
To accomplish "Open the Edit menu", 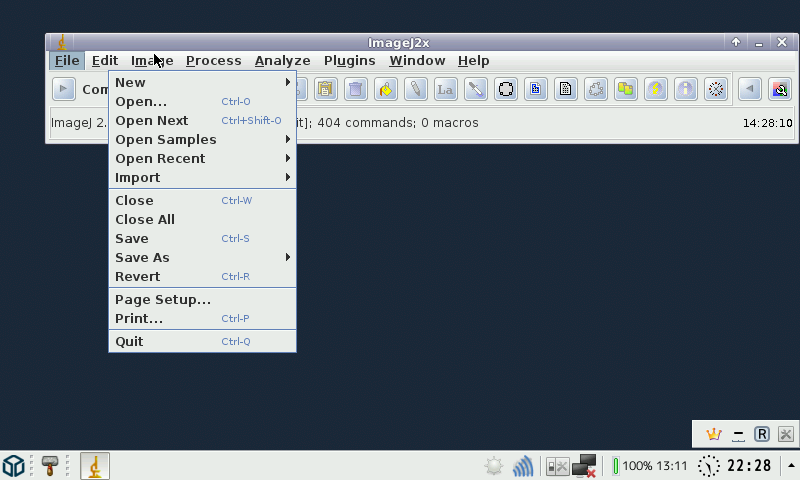I will [x=105, y=61].
